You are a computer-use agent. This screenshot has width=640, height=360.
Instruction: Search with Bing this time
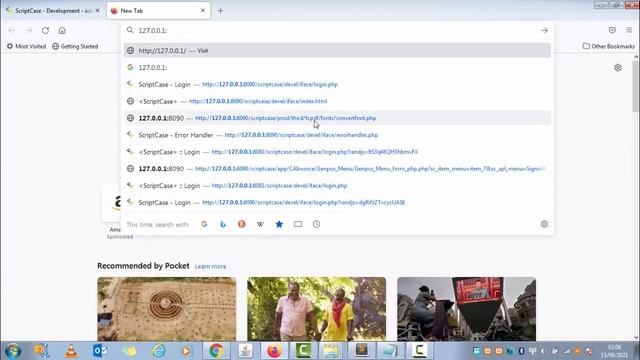tap(223, 224)
